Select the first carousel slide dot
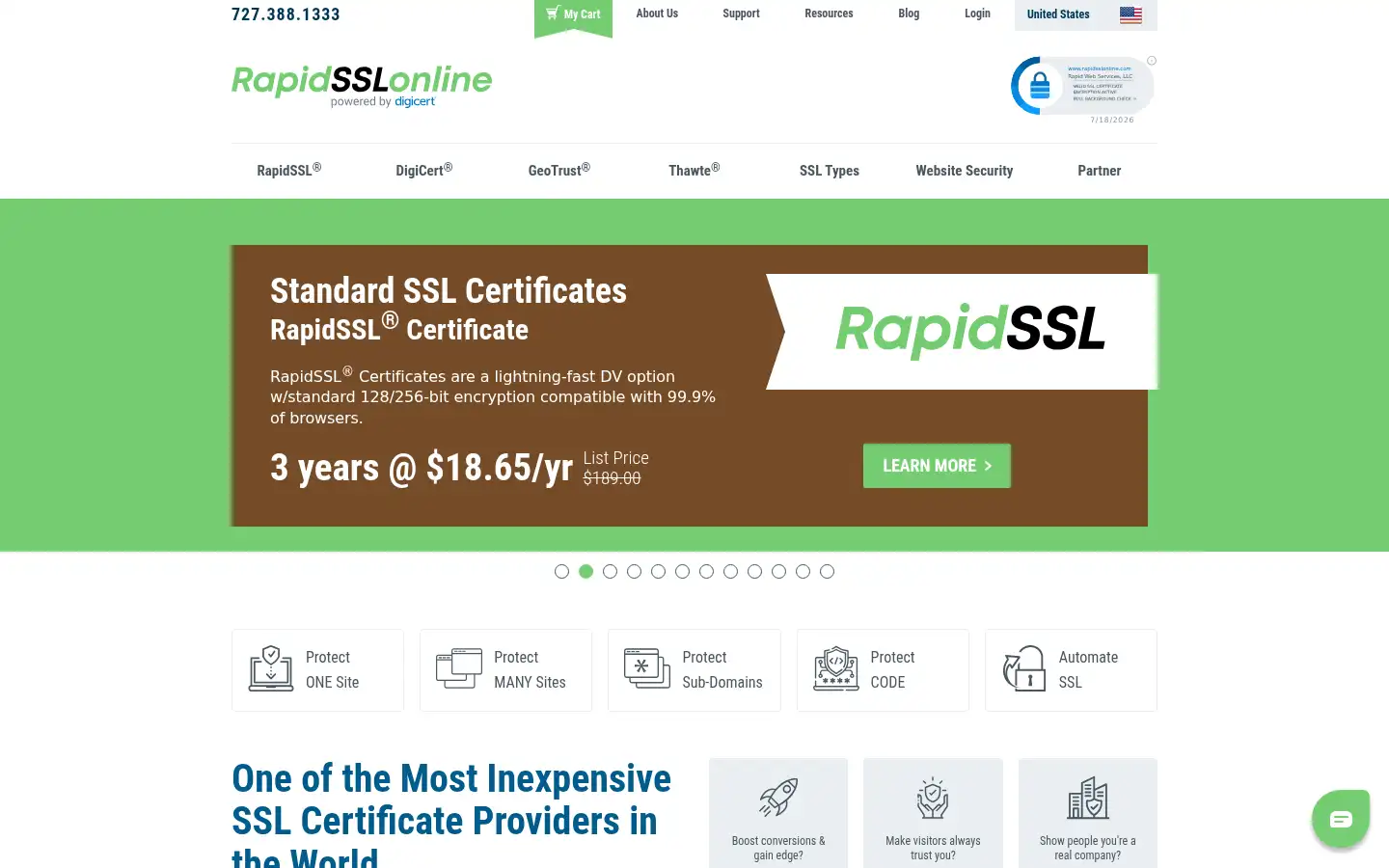 tap(561, 572)
